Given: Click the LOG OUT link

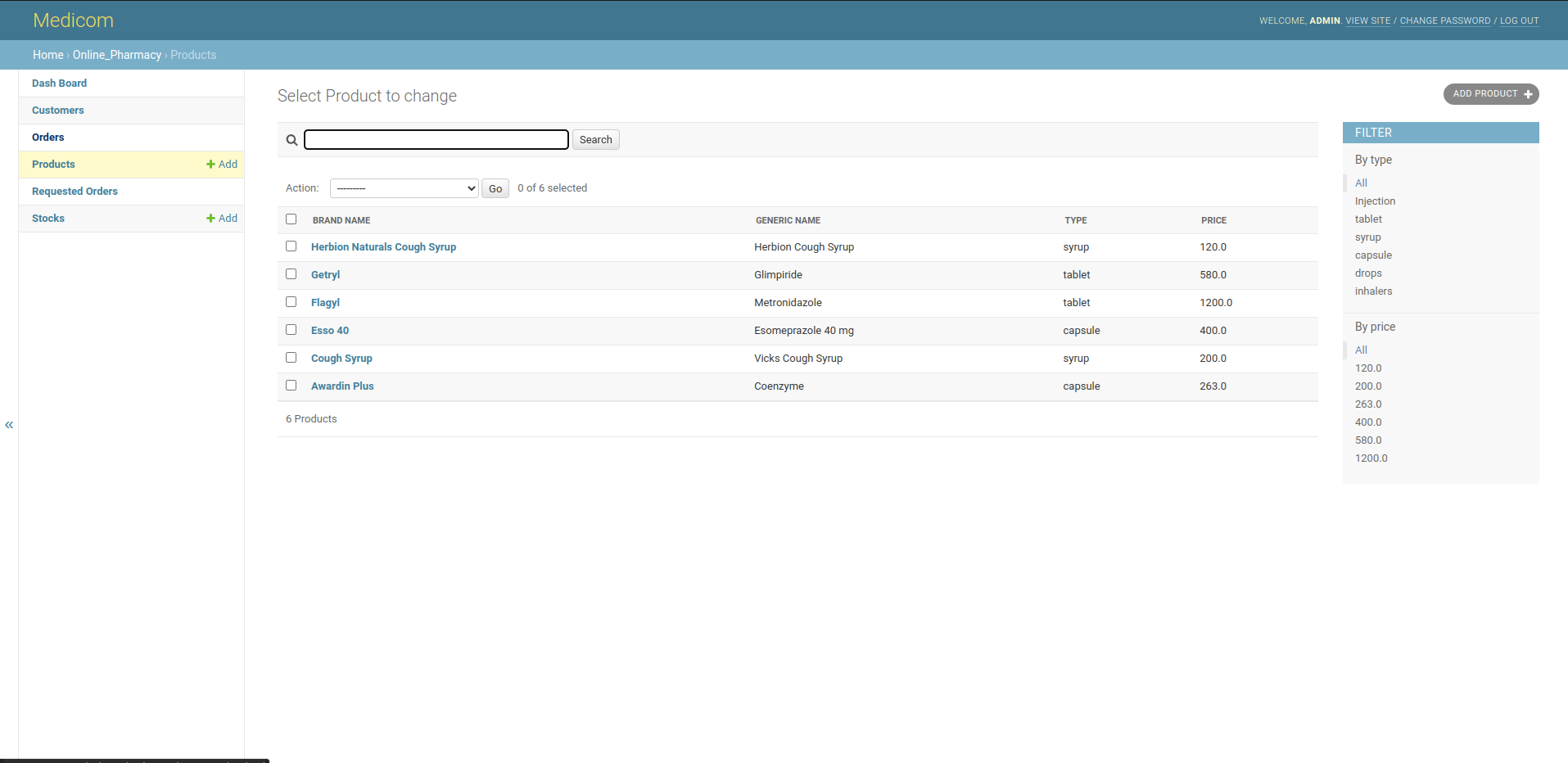Looking at the screenshot, I should point(1520,20).
